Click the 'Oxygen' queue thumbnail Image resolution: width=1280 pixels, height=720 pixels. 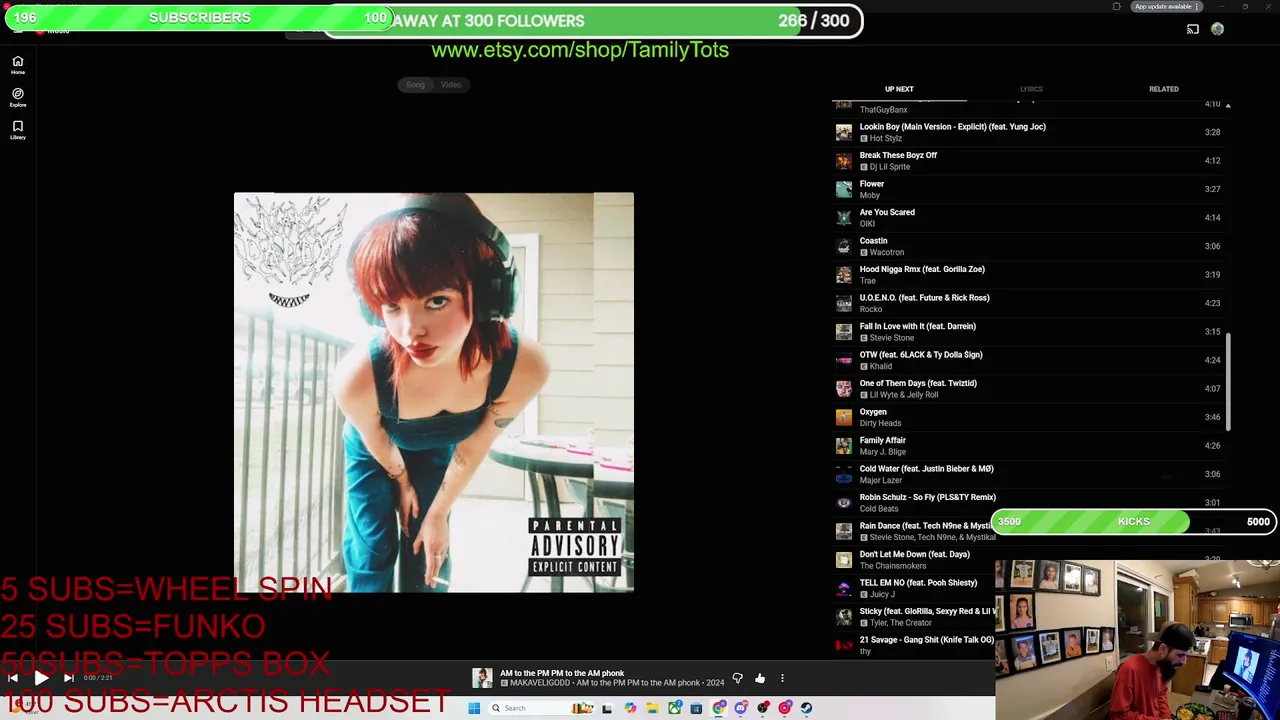pos(844,417)
